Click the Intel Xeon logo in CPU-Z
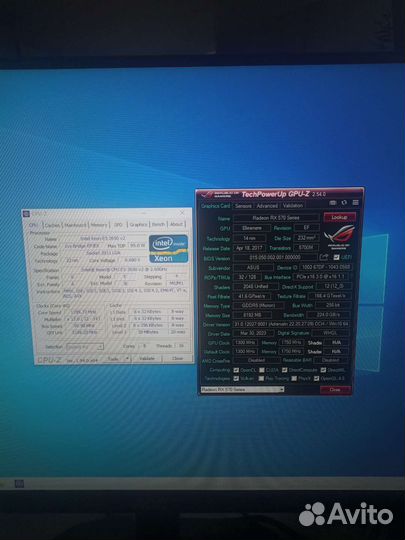Screen dimensions: 405x540 [168, 249]
